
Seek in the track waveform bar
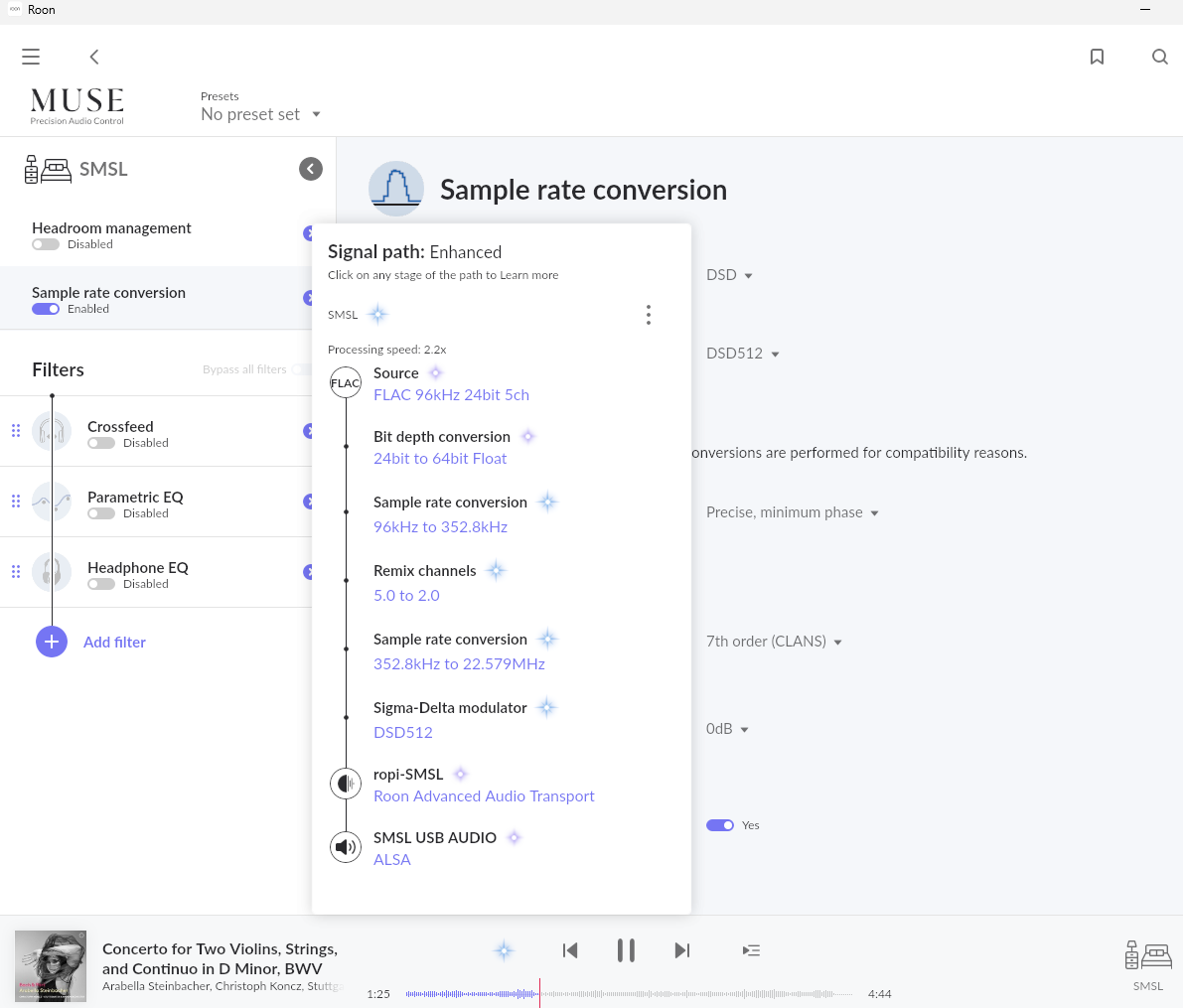pos(629,994)
